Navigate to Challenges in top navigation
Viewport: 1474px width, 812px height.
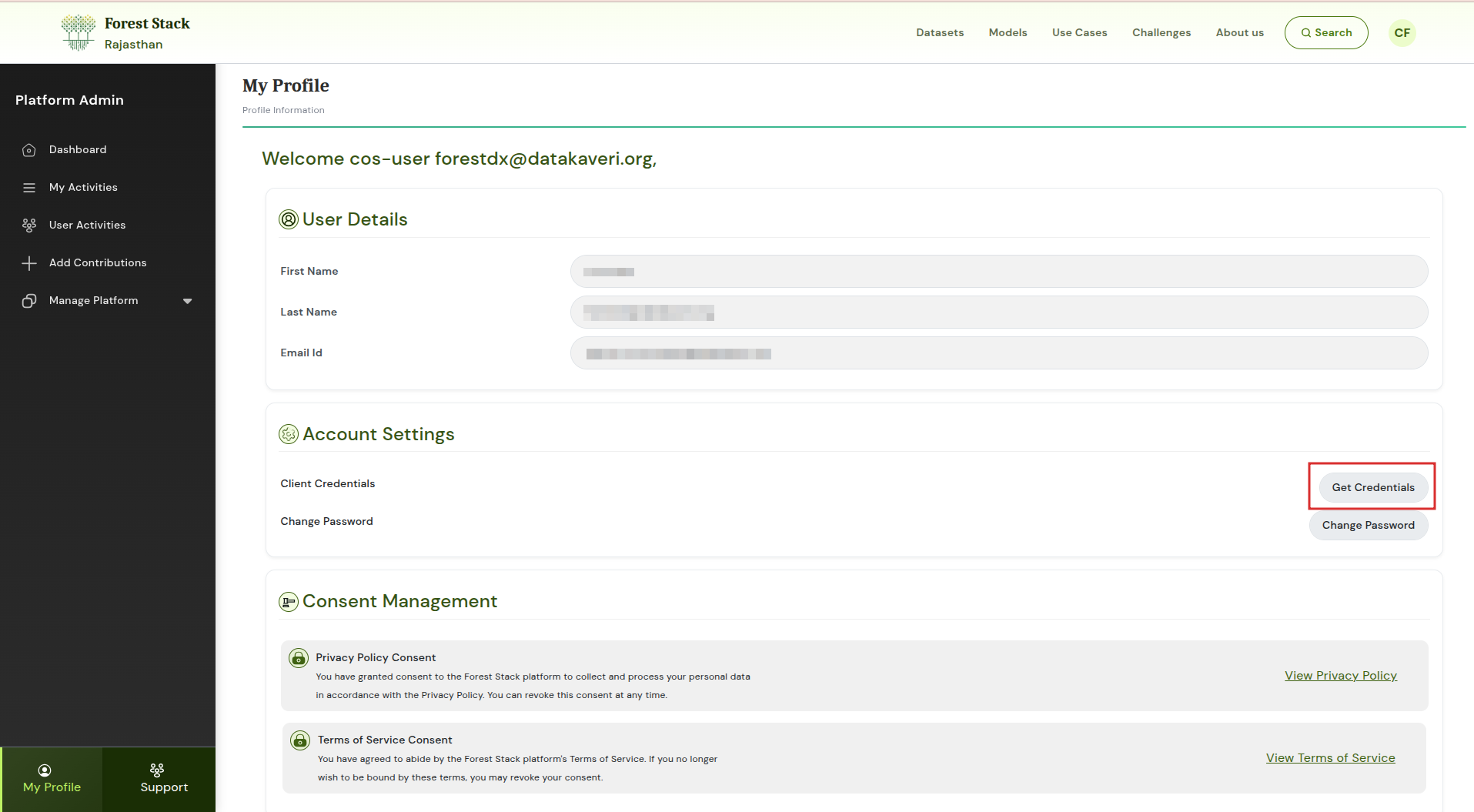pos(1161,33)
